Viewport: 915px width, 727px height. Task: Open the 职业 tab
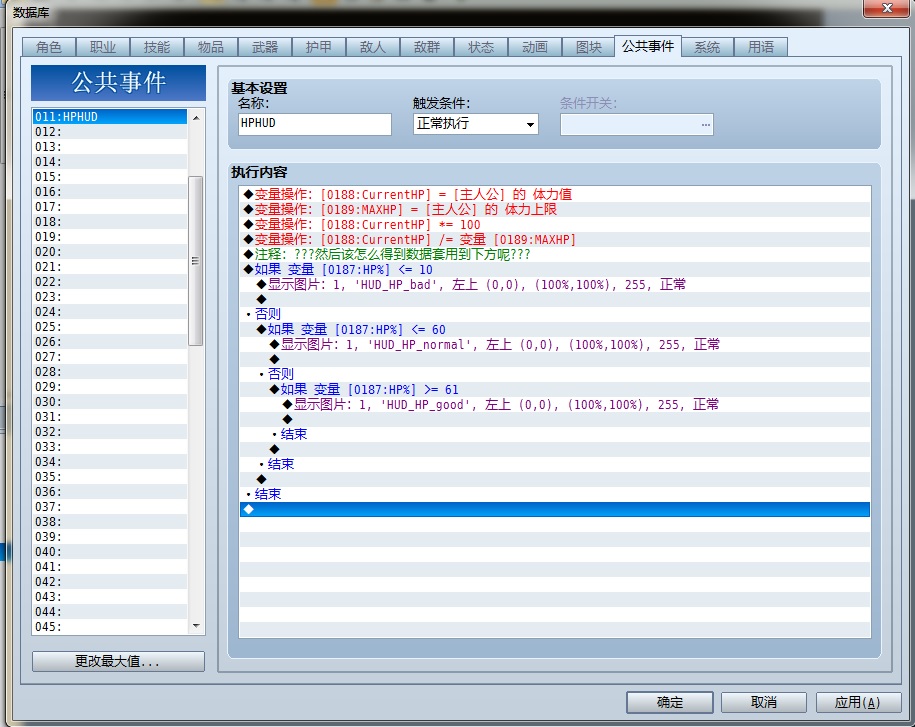coord(103,47)
